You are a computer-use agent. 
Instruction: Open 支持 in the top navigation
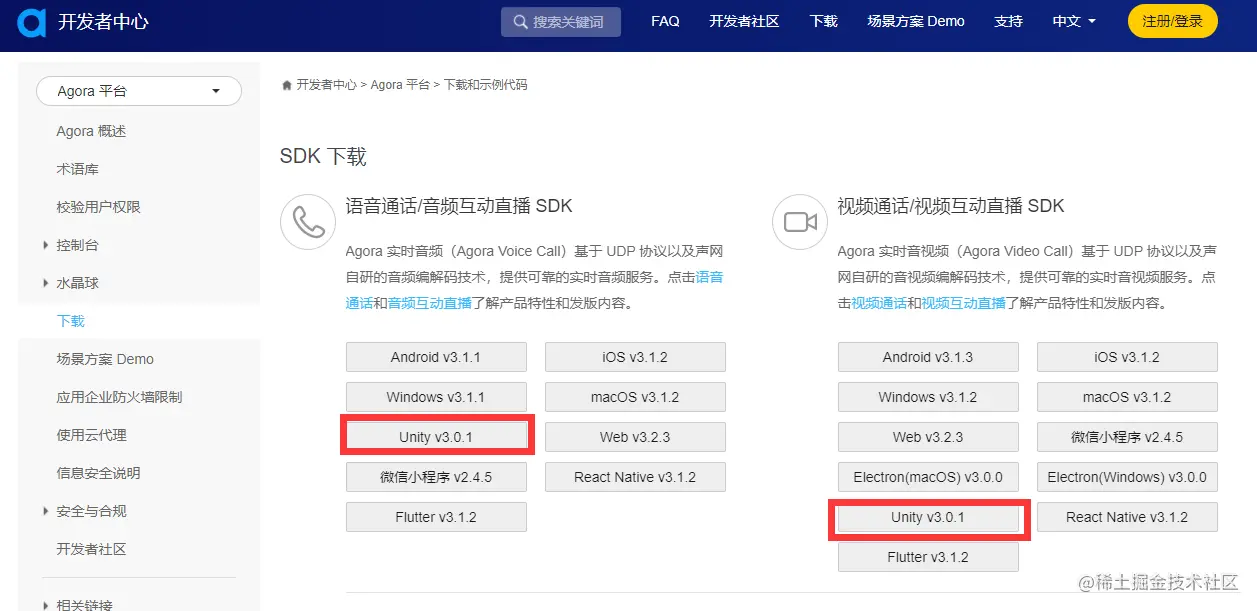pos(1009,21)
